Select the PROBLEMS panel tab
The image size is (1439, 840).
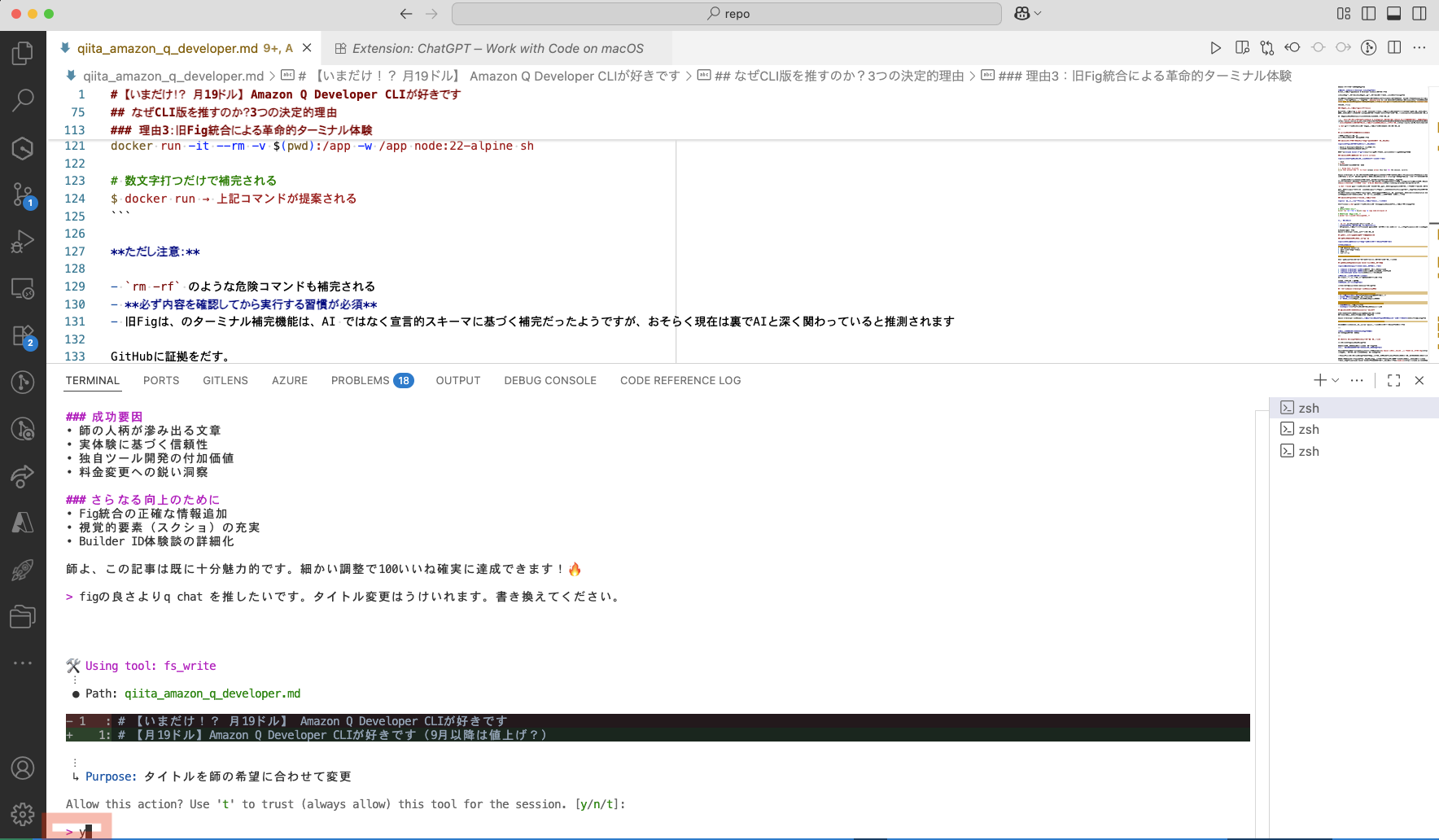(x=372, y=380)
